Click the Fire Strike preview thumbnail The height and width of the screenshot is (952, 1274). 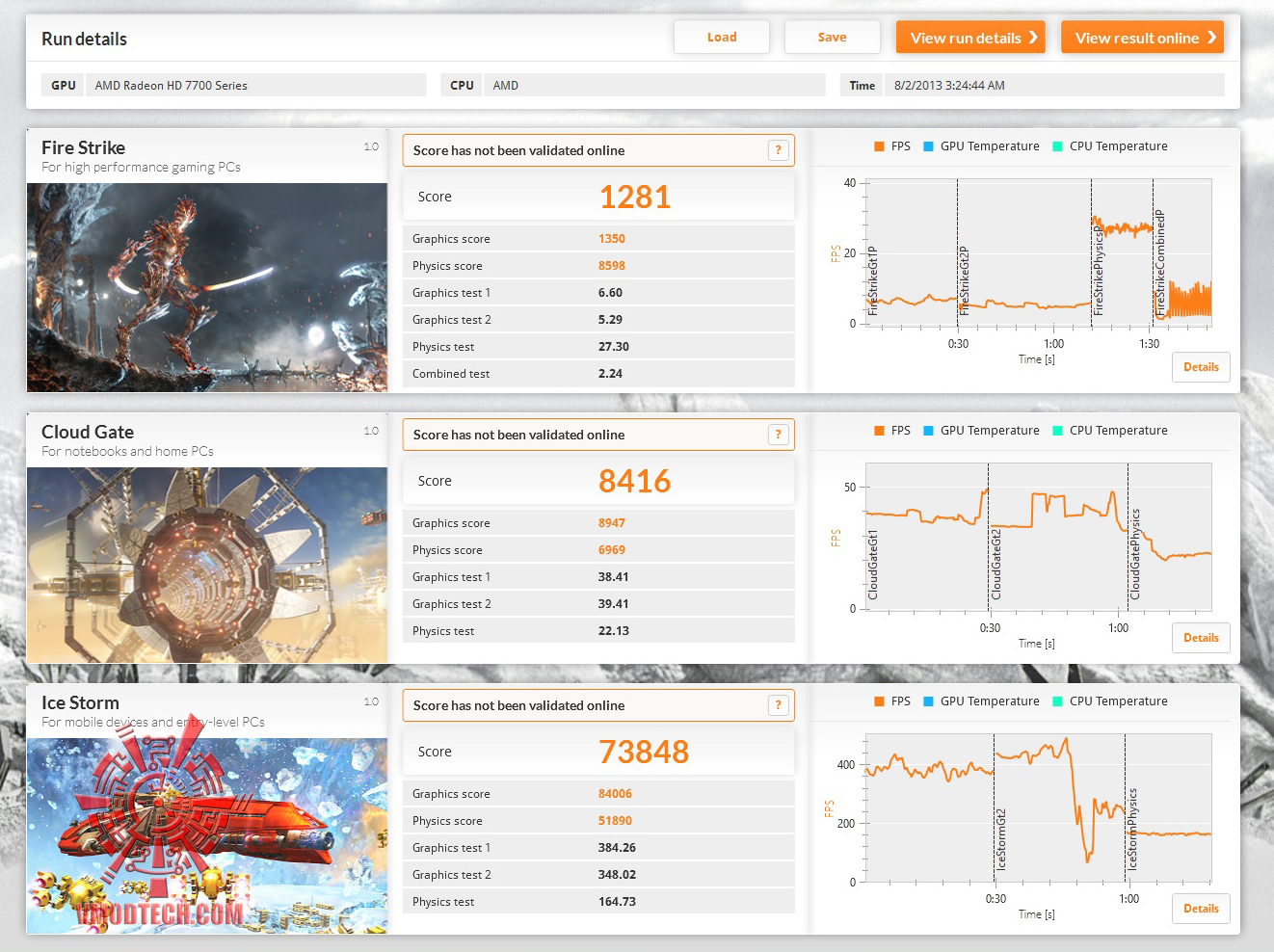pyautogui.click(x=207, y=287)
